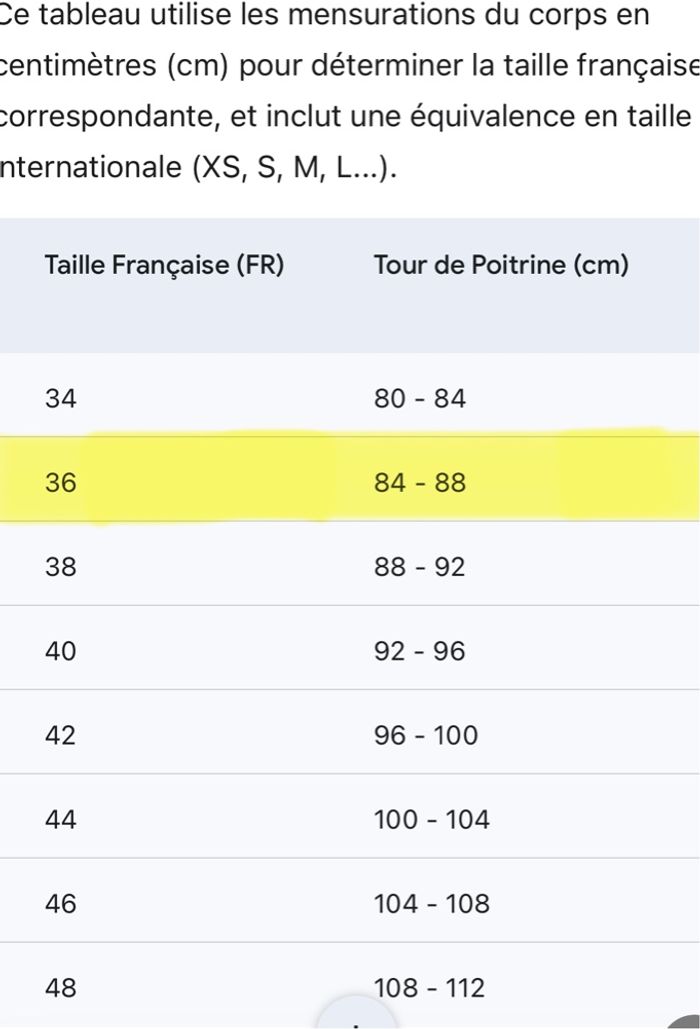The height and width of the screenshot is (1029, 700).
Task: Tap the partially visible floating button at bottom center
Action: click(x=355, y=1015)
